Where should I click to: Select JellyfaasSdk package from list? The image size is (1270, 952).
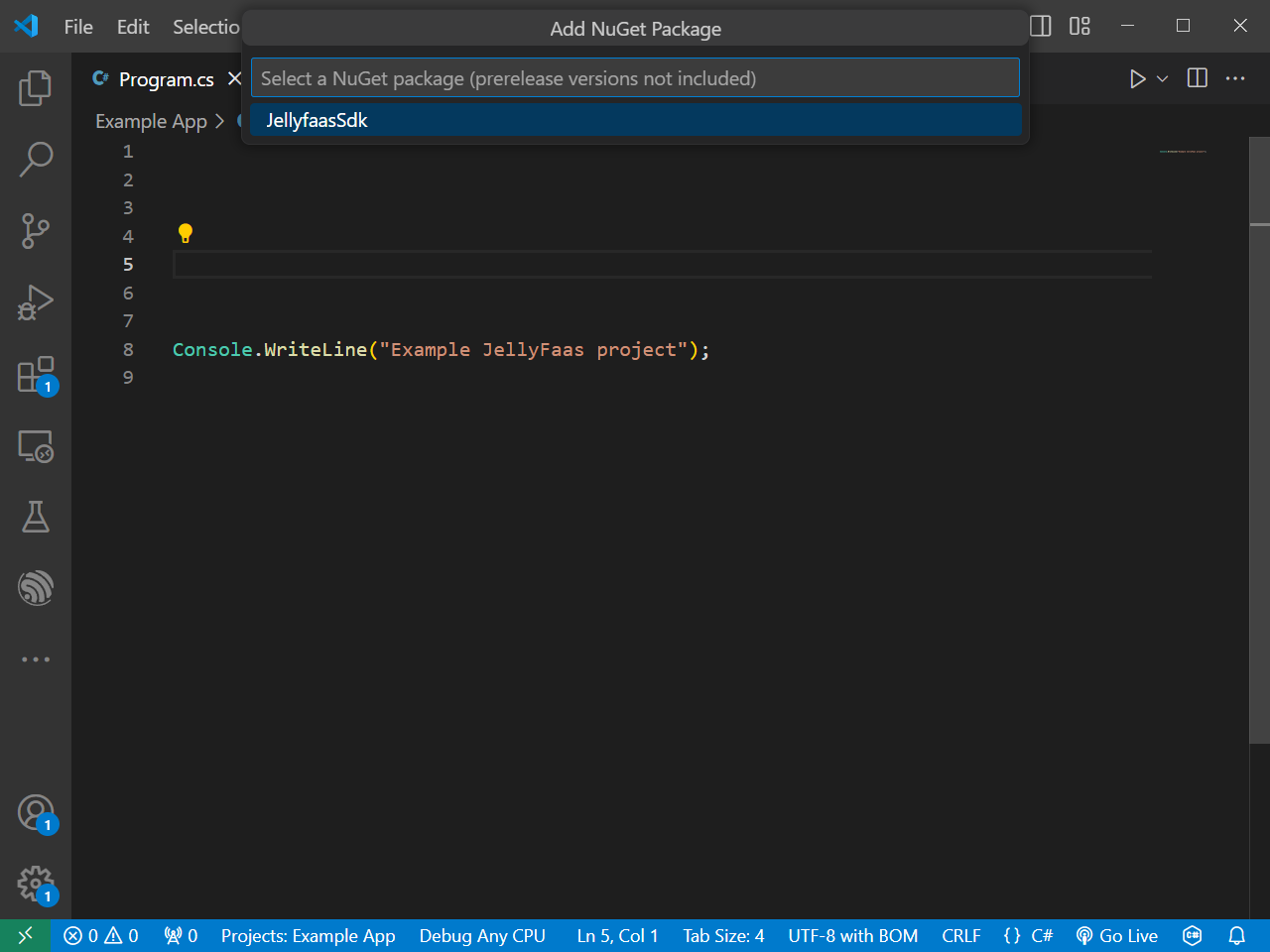click(635, 120)
